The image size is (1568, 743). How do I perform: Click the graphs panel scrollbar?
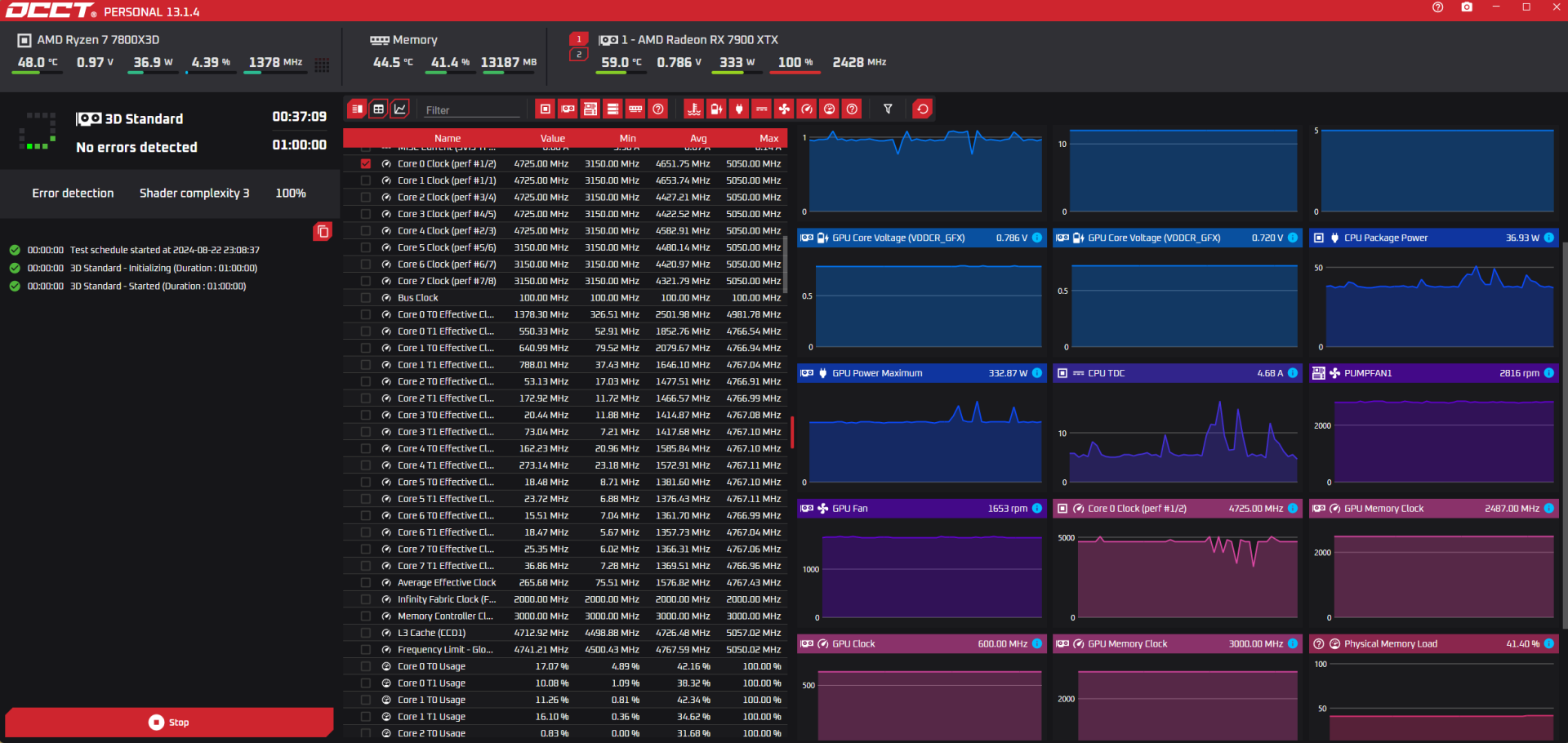click(1564, 434)
